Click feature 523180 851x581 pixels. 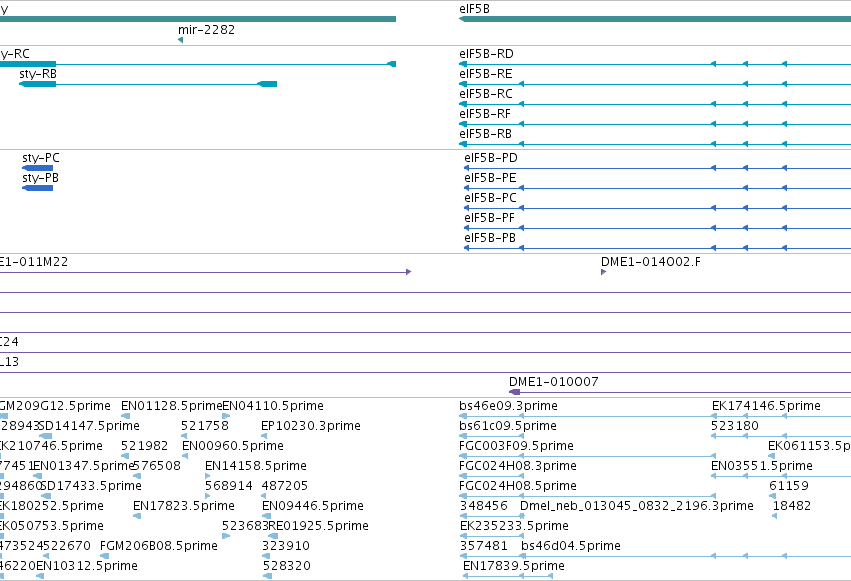(734, 426)
